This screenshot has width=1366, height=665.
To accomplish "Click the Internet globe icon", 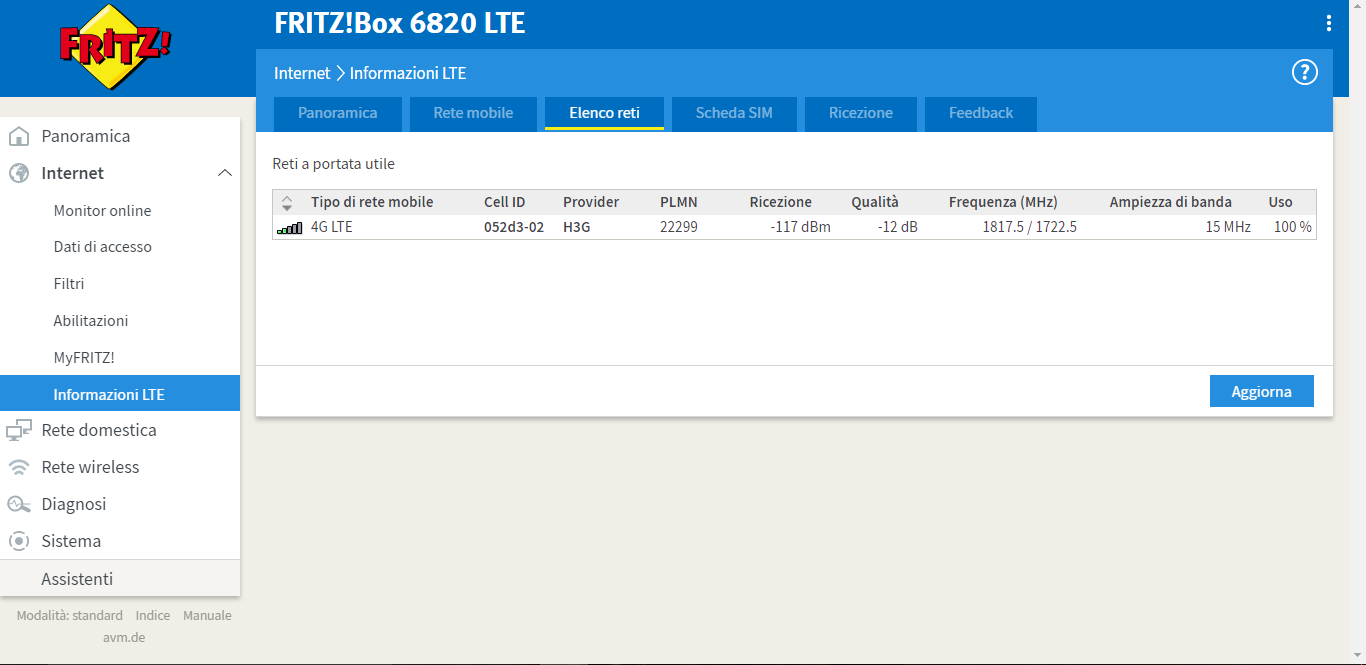I will (18, 173).
